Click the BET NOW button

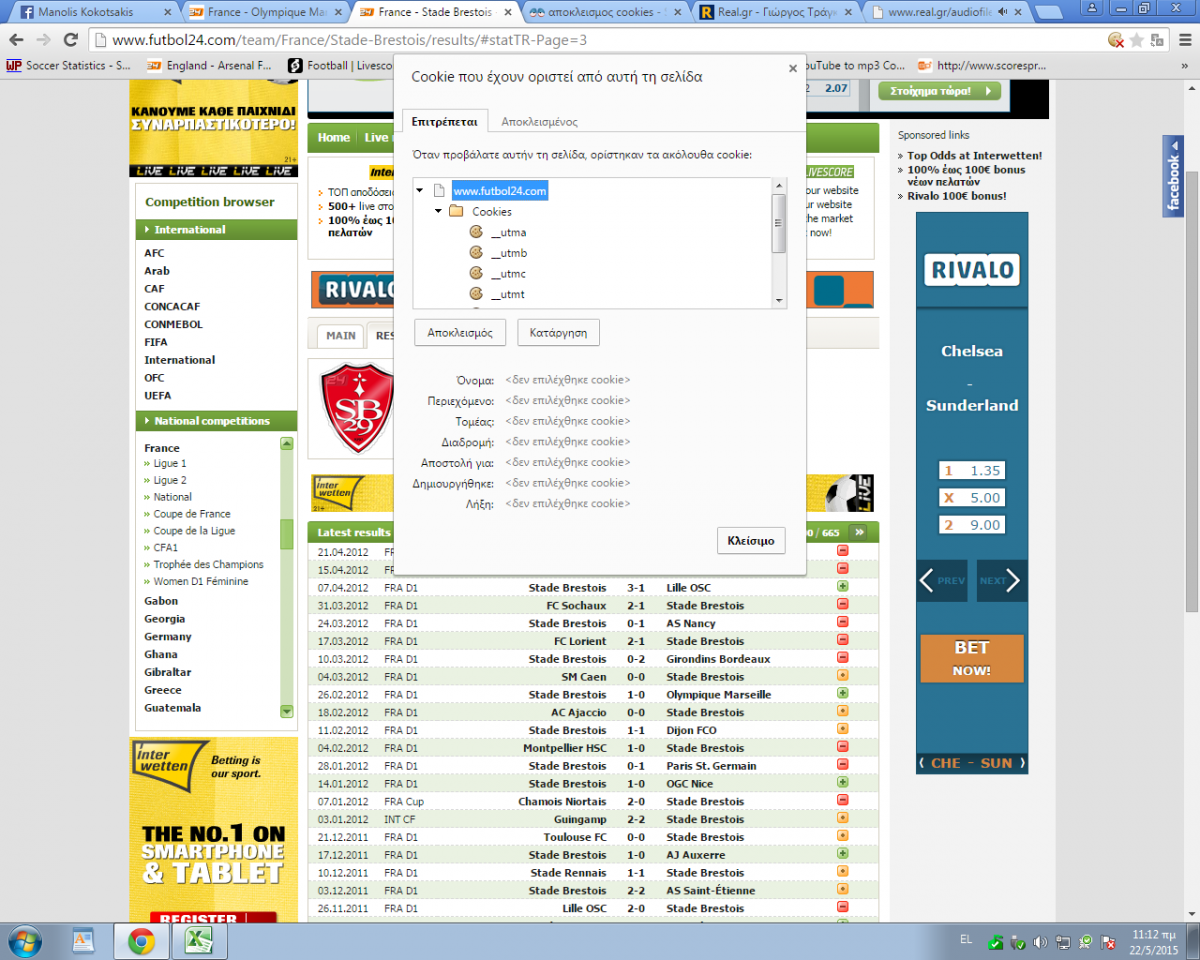coord(972,658)
